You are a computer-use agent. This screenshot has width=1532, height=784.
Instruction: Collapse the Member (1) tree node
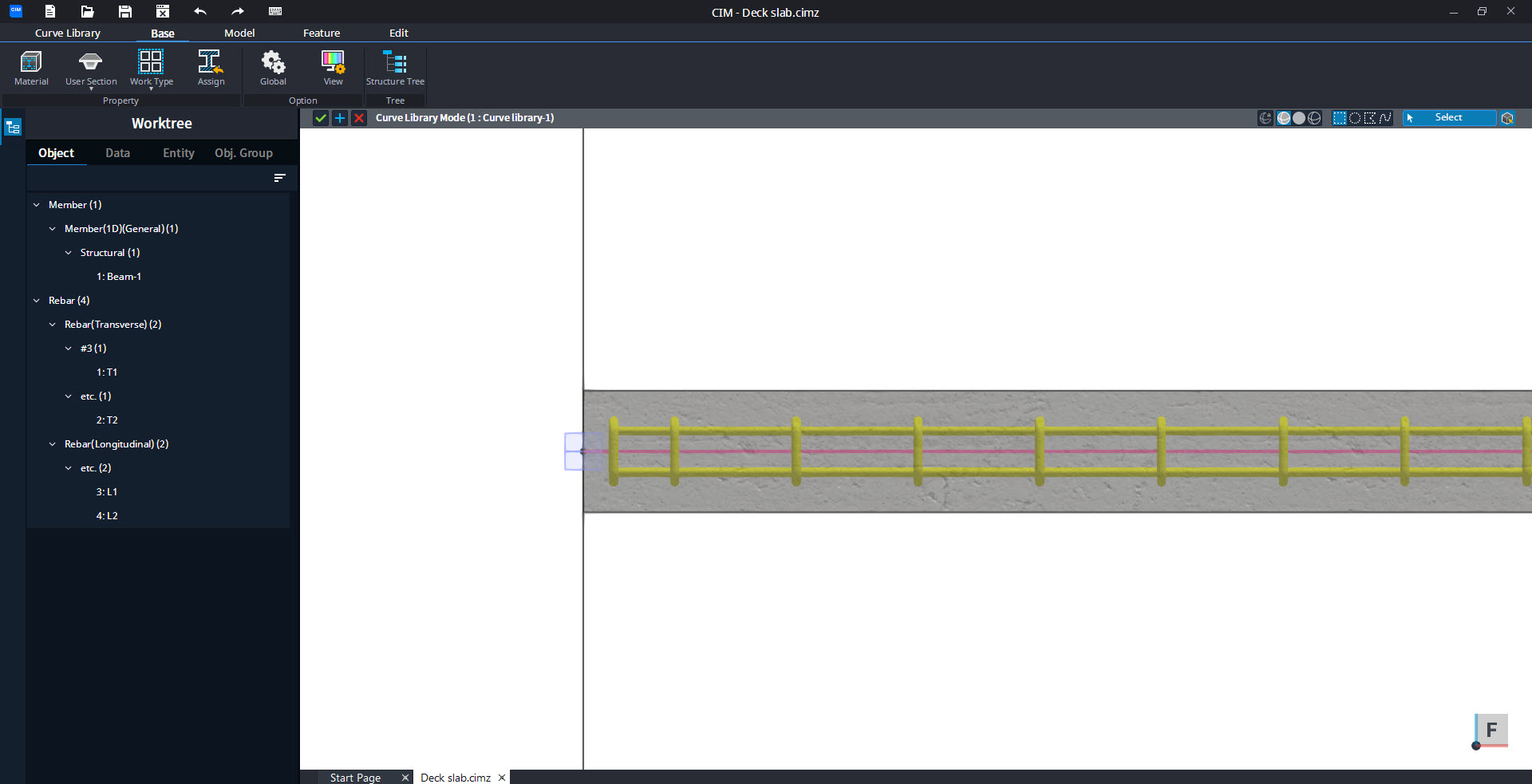36,205
